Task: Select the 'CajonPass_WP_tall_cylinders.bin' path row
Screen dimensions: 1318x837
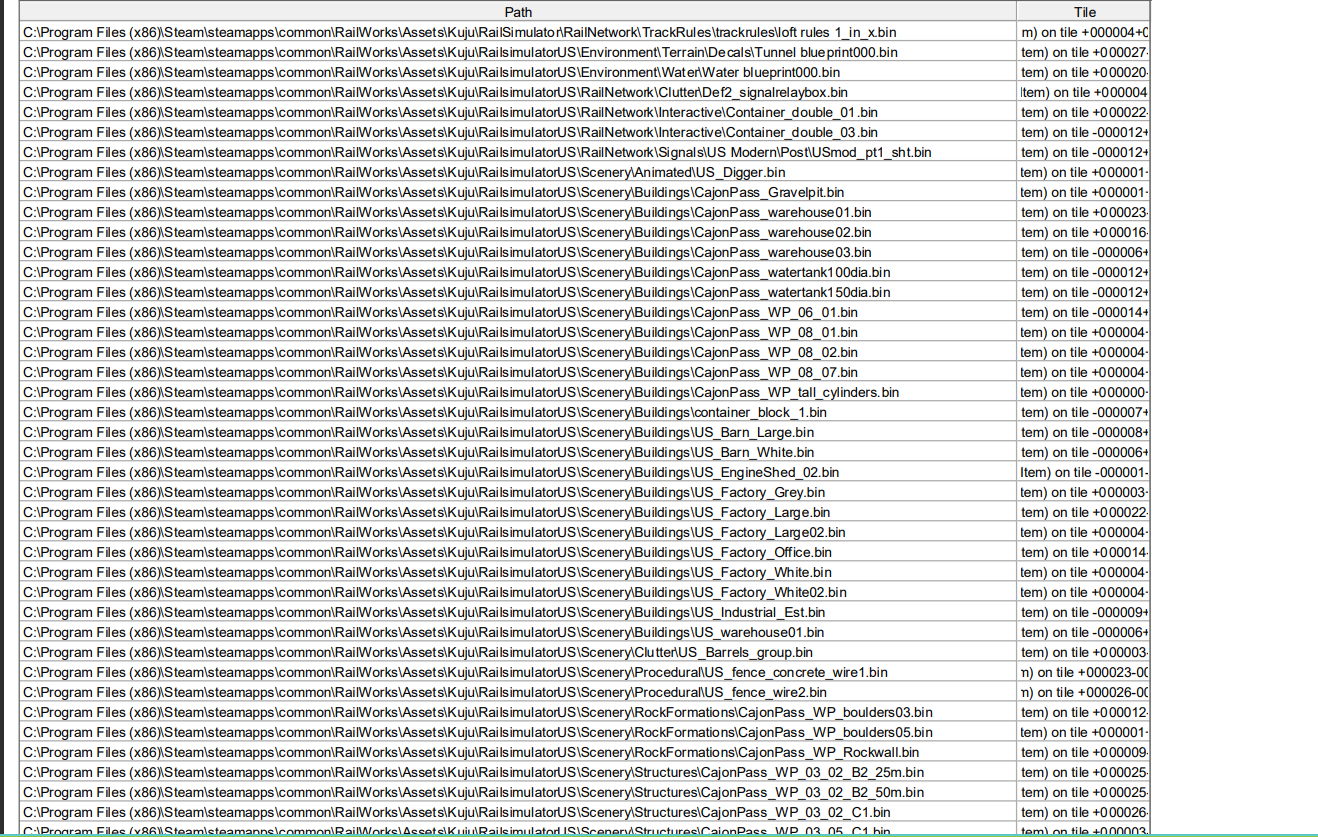Action: point(518,392)
